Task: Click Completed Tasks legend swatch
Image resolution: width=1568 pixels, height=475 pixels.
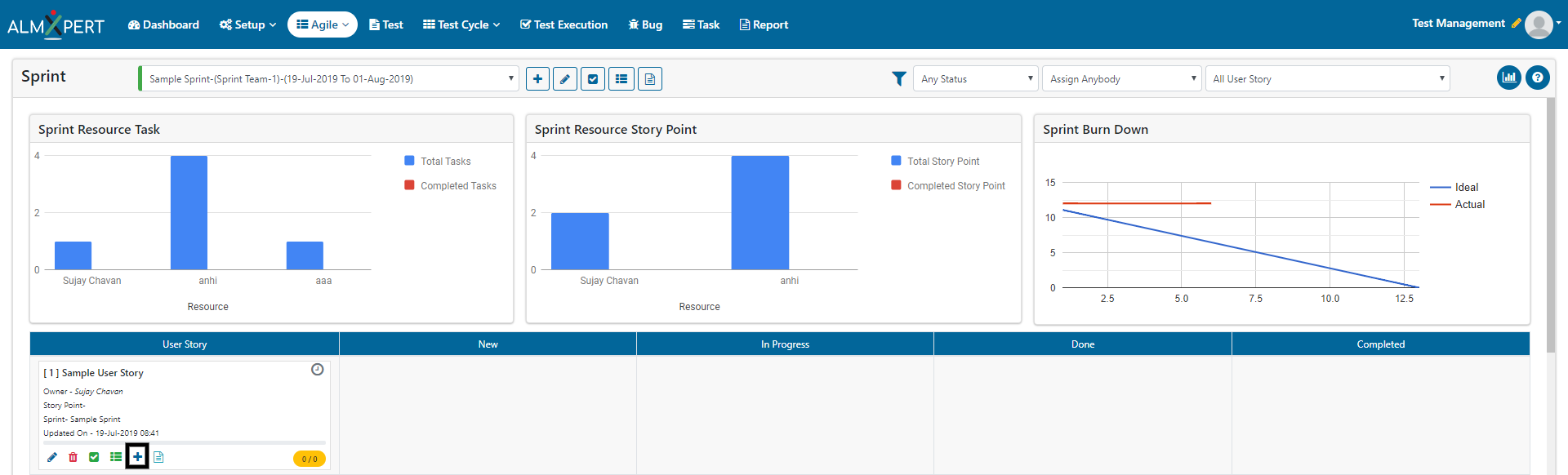Action: pyautogui.click(x=409, y=185)
